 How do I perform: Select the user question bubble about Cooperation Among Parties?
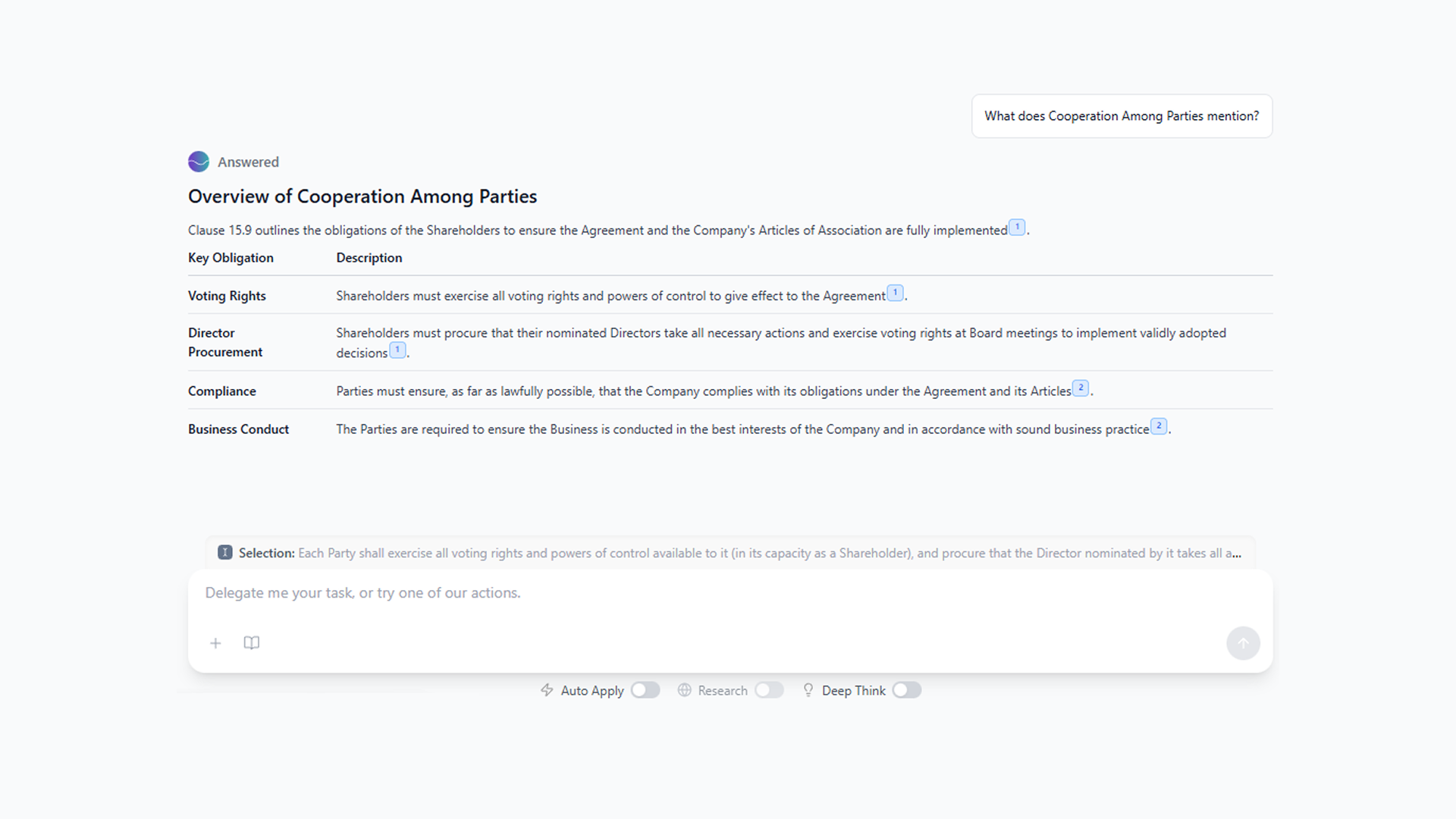tap(1122, 115)
